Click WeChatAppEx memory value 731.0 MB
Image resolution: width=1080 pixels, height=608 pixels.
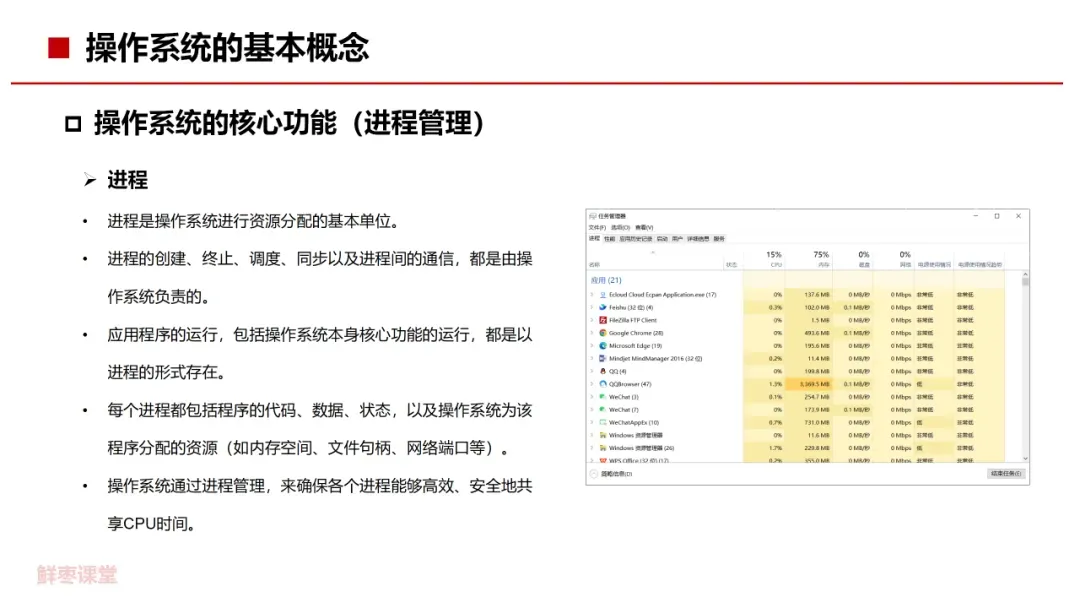(817, 423)
